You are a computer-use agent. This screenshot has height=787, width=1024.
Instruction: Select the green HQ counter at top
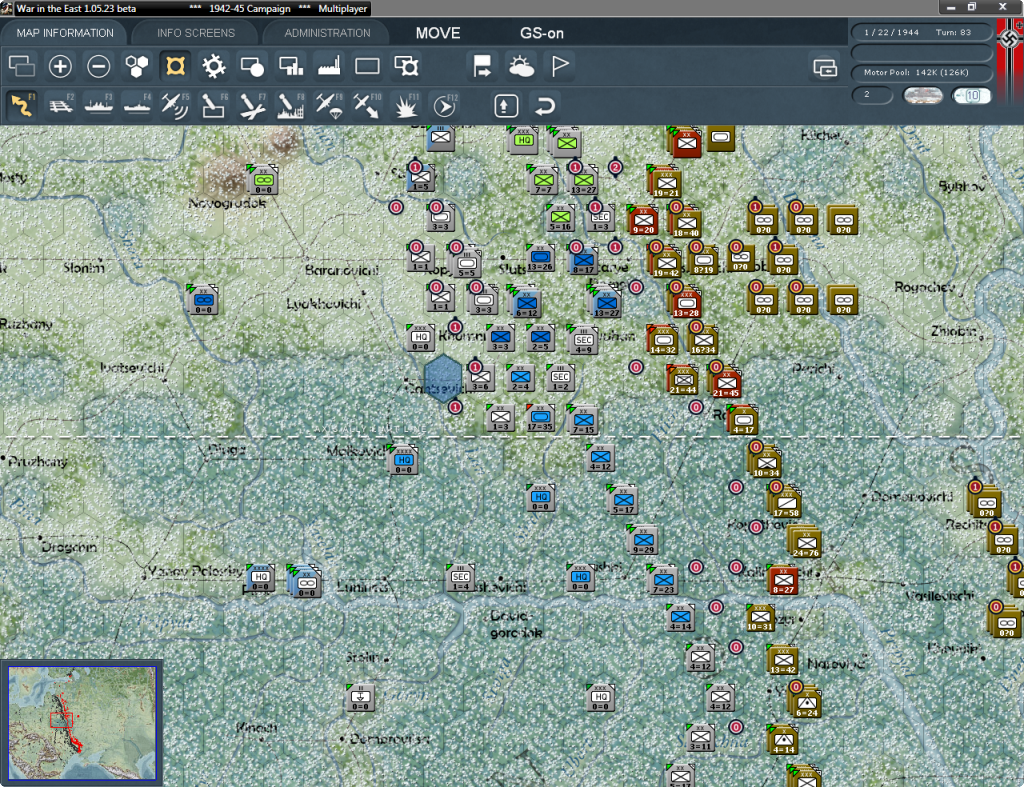524,140
